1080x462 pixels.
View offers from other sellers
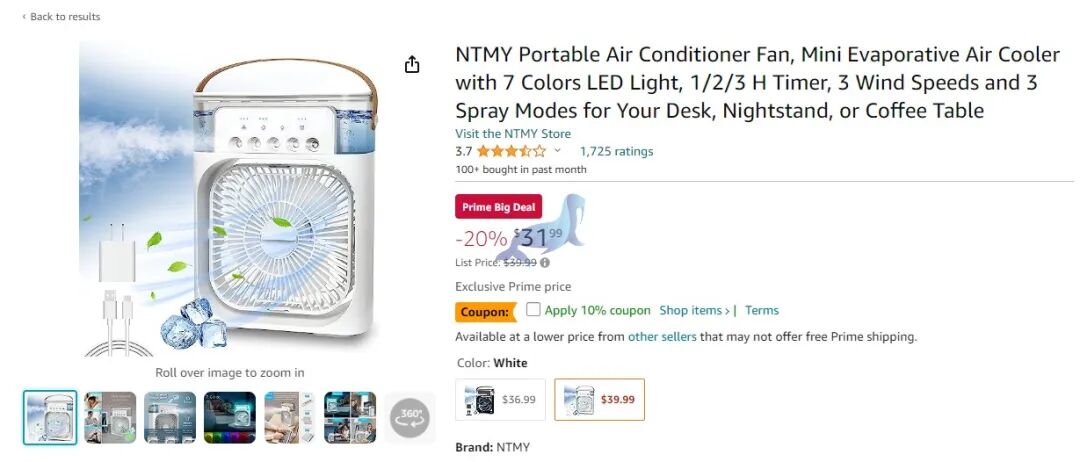tap(662, 337)
